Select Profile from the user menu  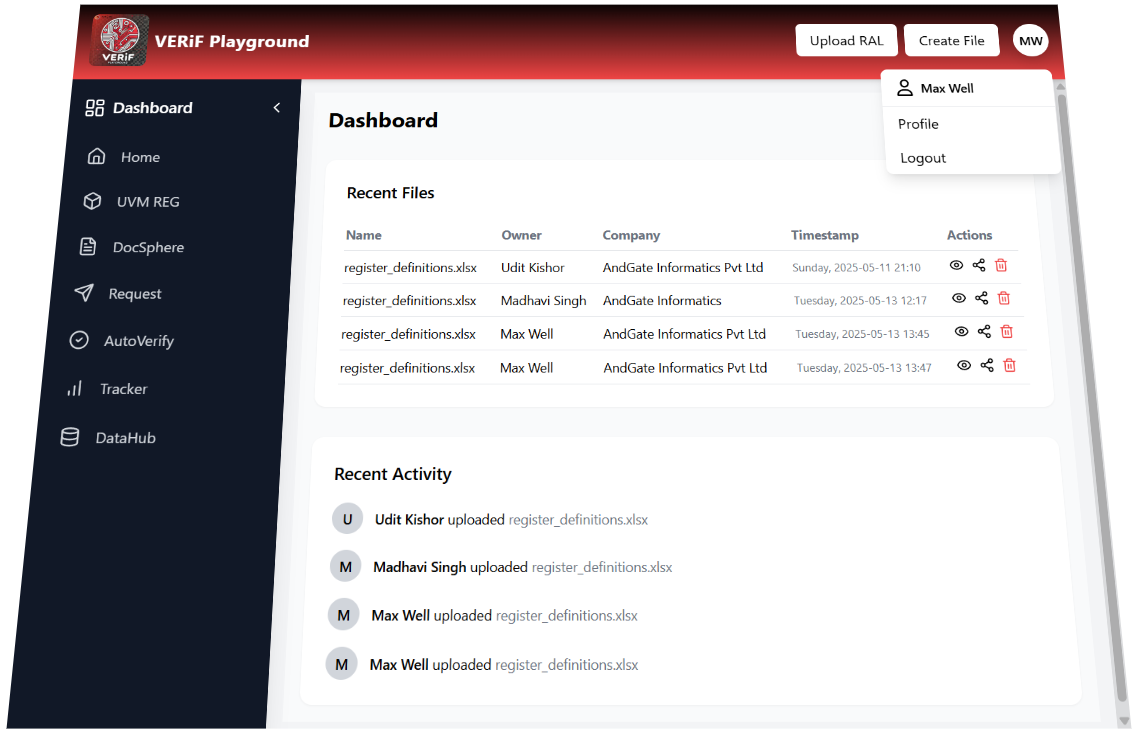pos(918,124)
